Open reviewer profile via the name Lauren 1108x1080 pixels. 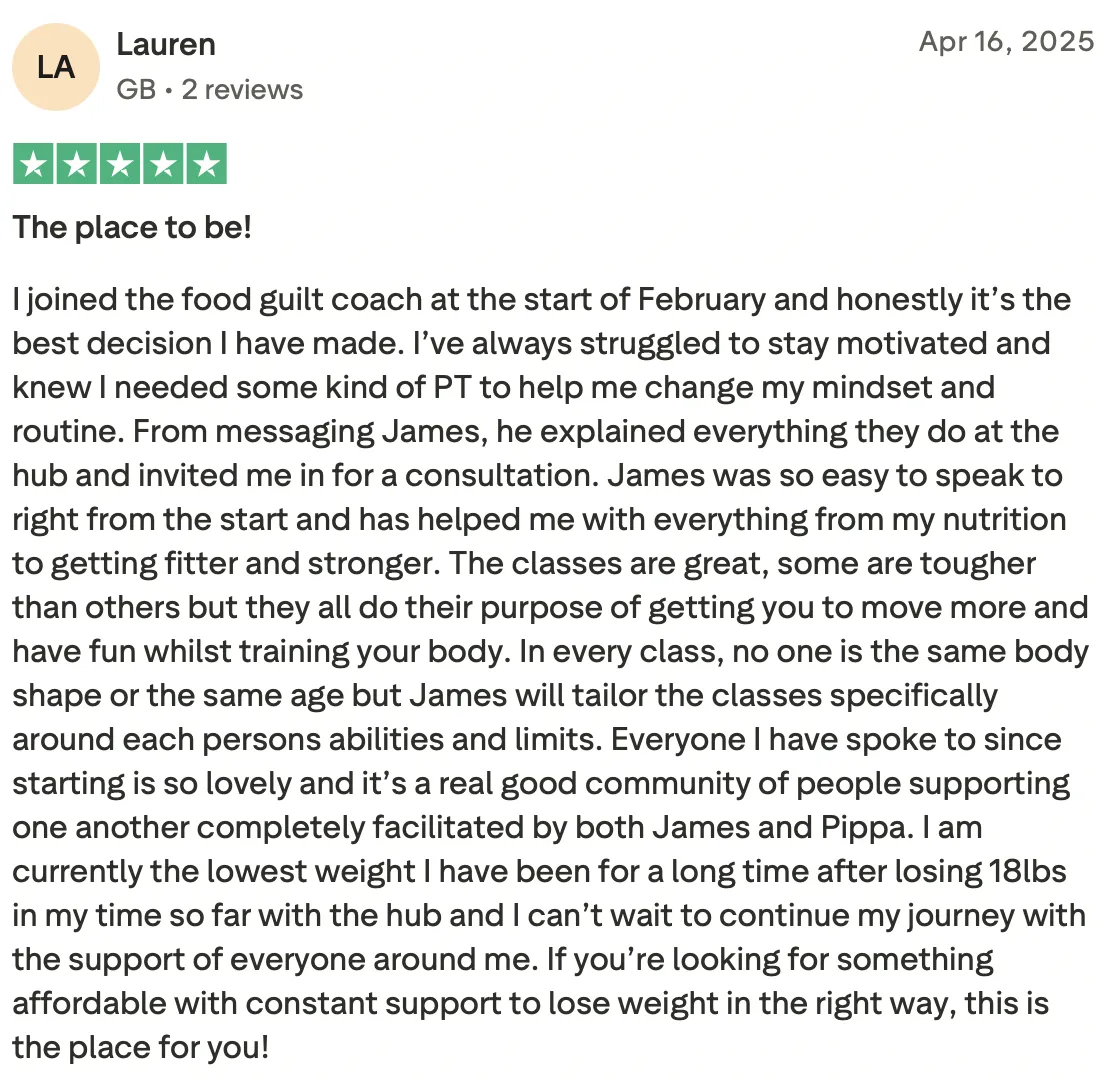[x=166, y=45]
